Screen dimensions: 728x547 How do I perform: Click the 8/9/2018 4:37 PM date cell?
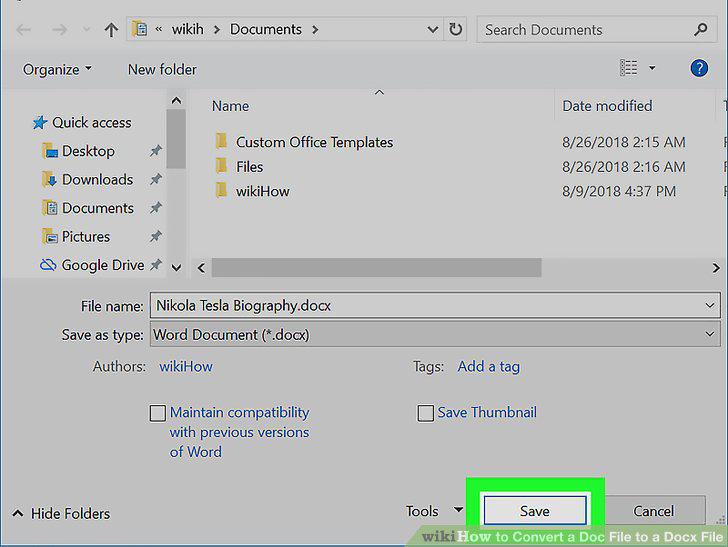[x=619, y=191]
